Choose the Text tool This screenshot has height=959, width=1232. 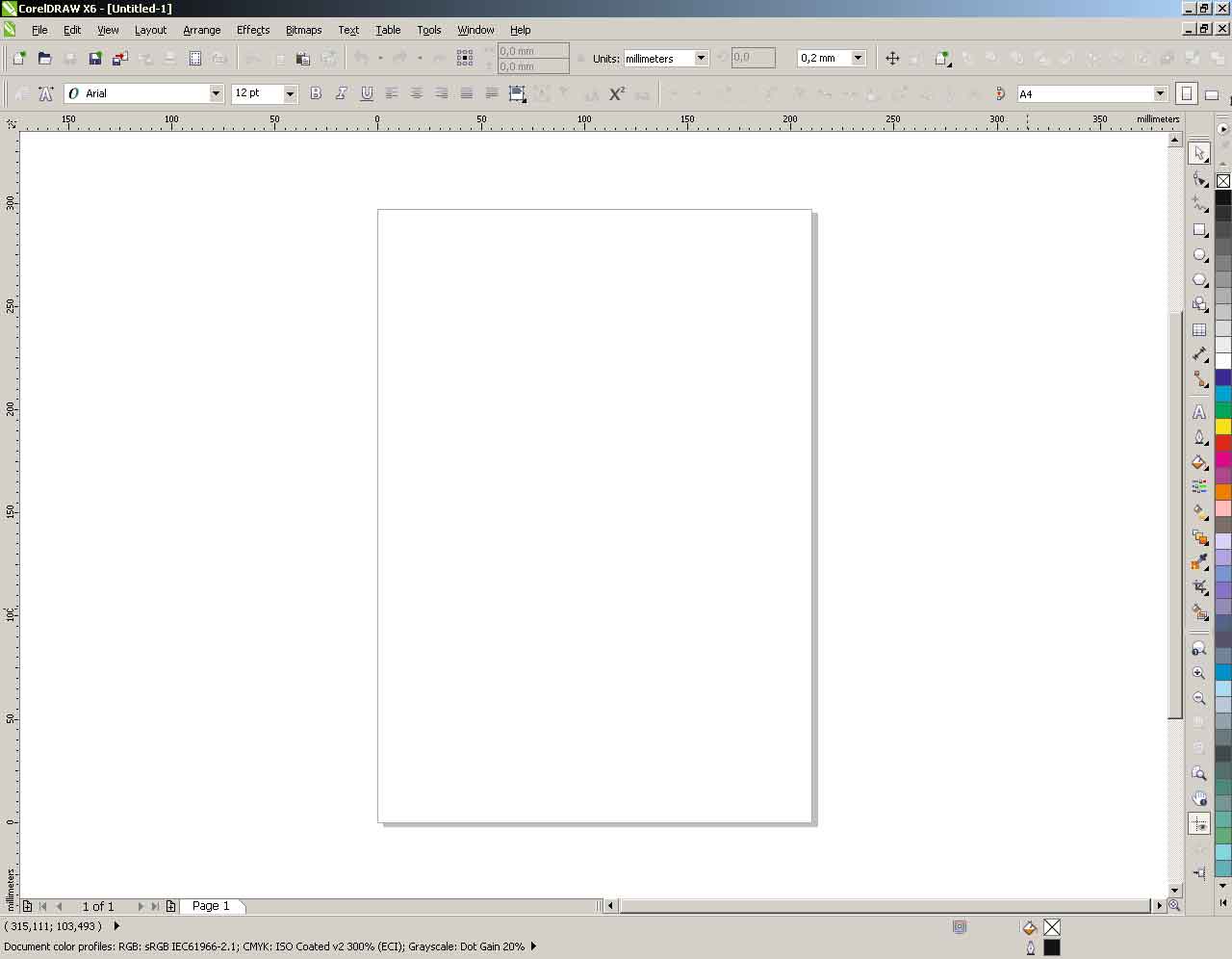point(1199,412)
